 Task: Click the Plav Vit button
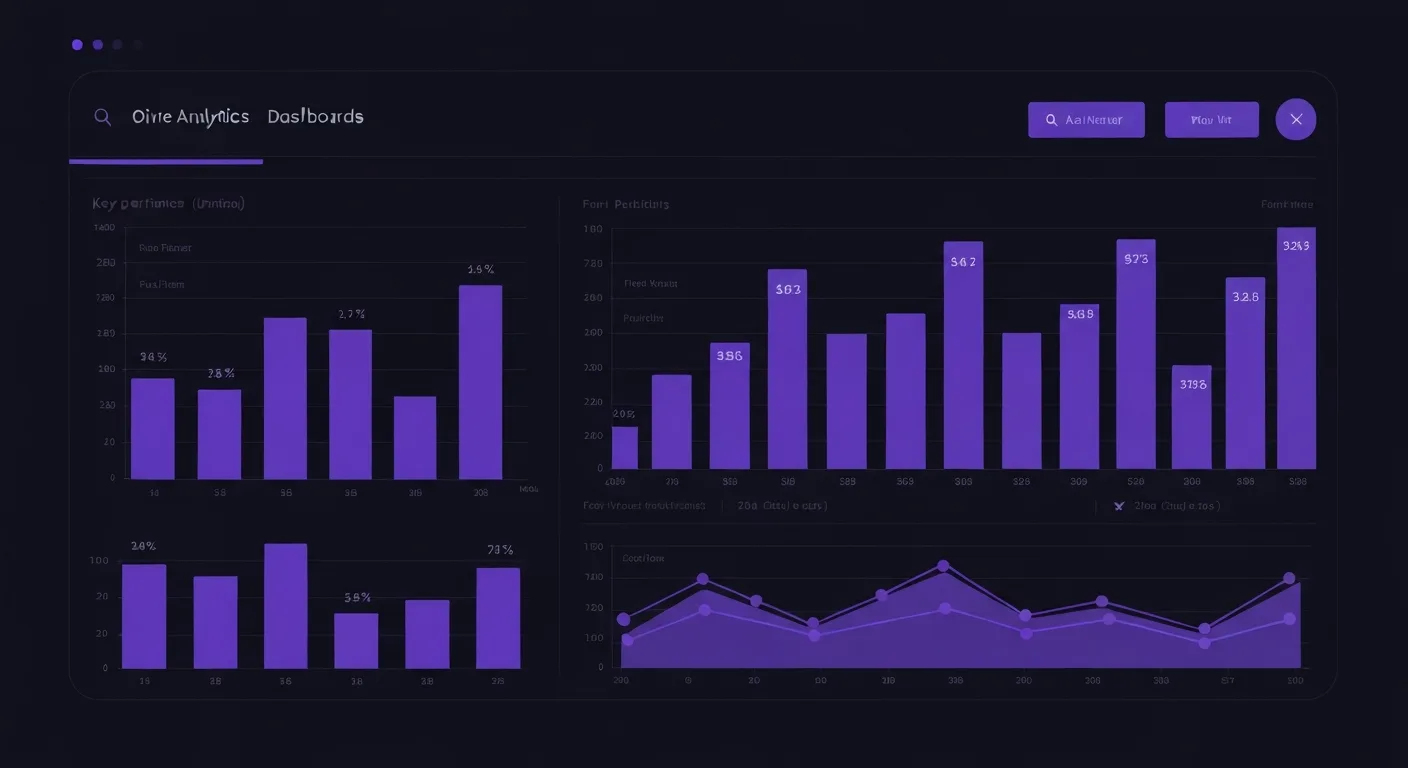point(1211,120)
